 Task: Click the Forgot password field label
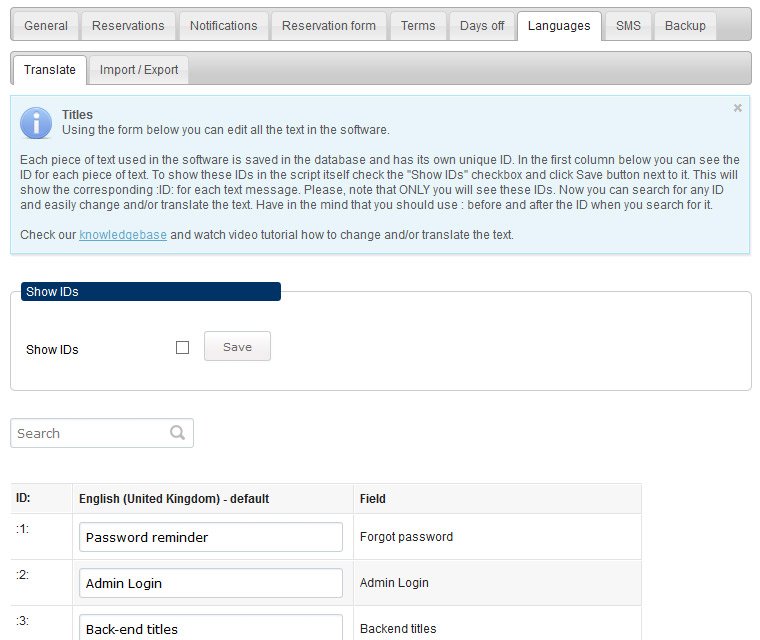coord(406,537)
